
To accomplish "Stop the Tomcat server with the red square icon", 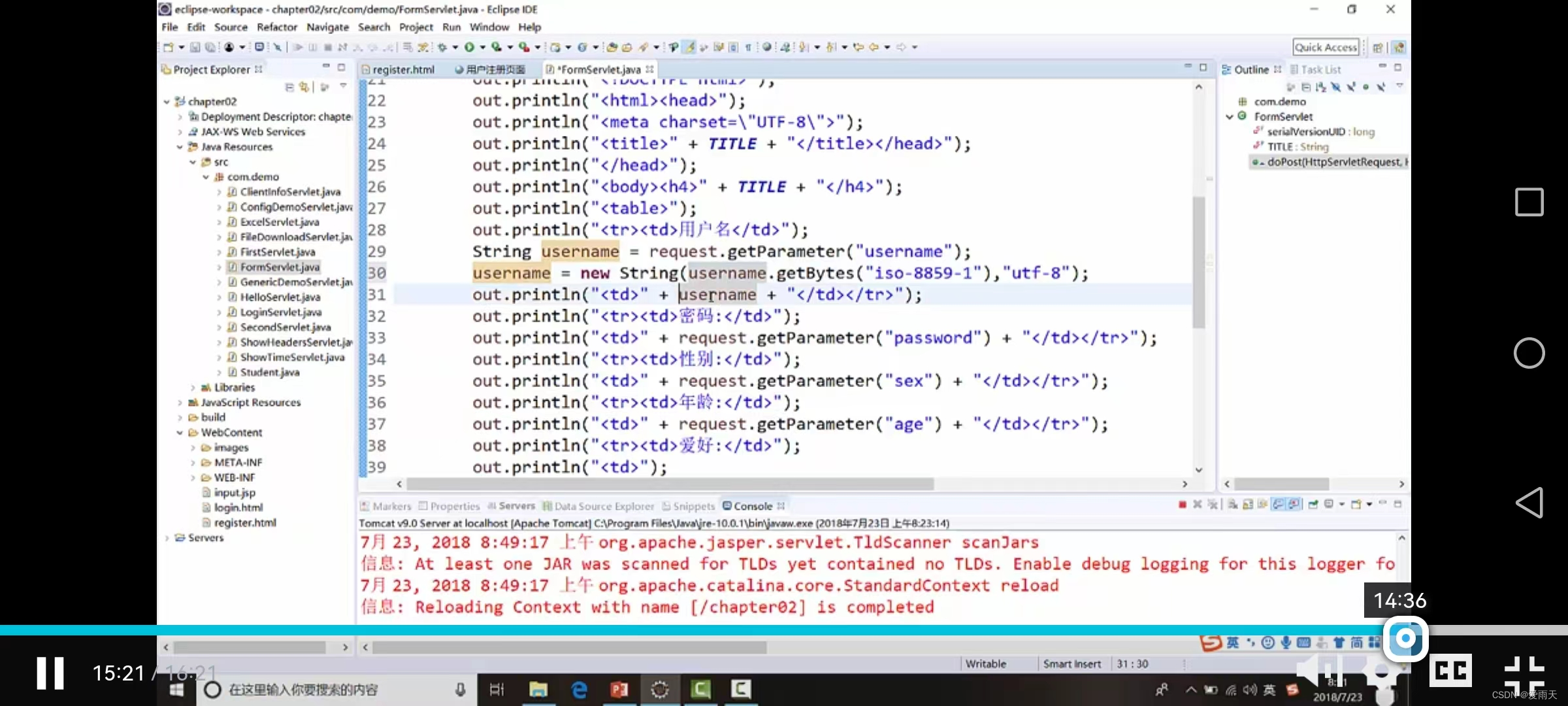I will pos(1181,505).
